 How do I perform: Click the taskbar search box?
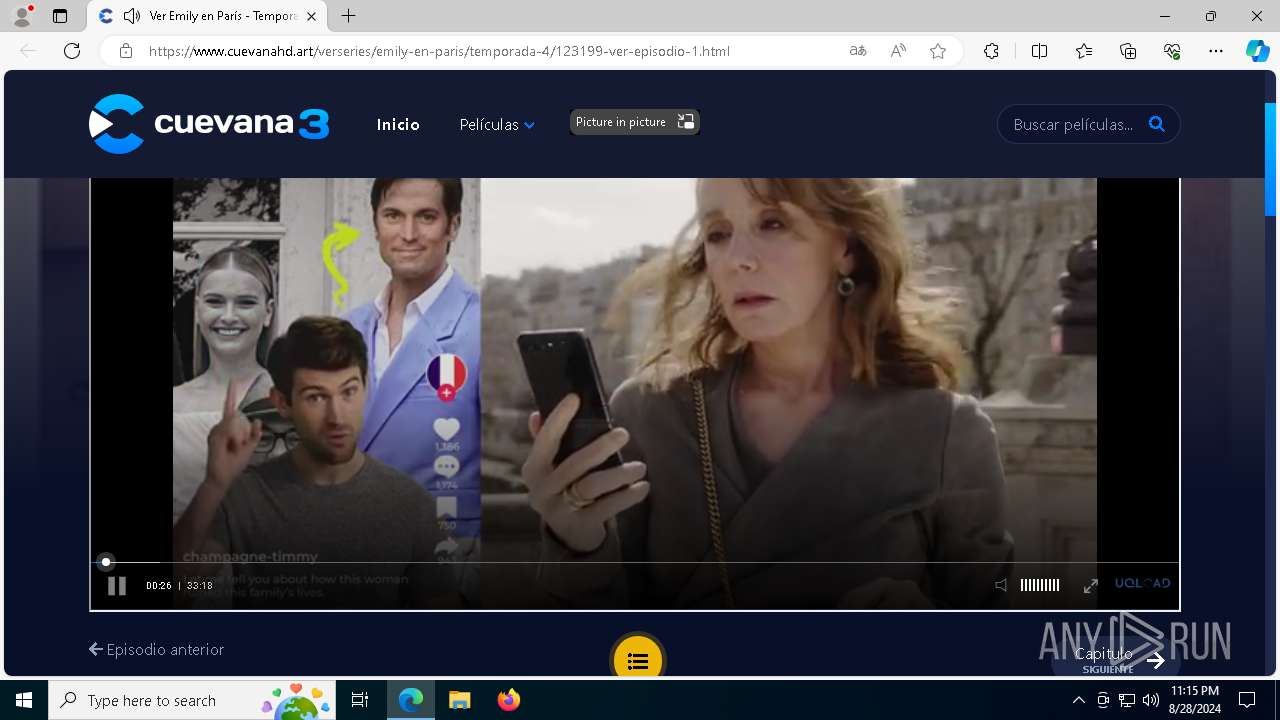(192, 700)
